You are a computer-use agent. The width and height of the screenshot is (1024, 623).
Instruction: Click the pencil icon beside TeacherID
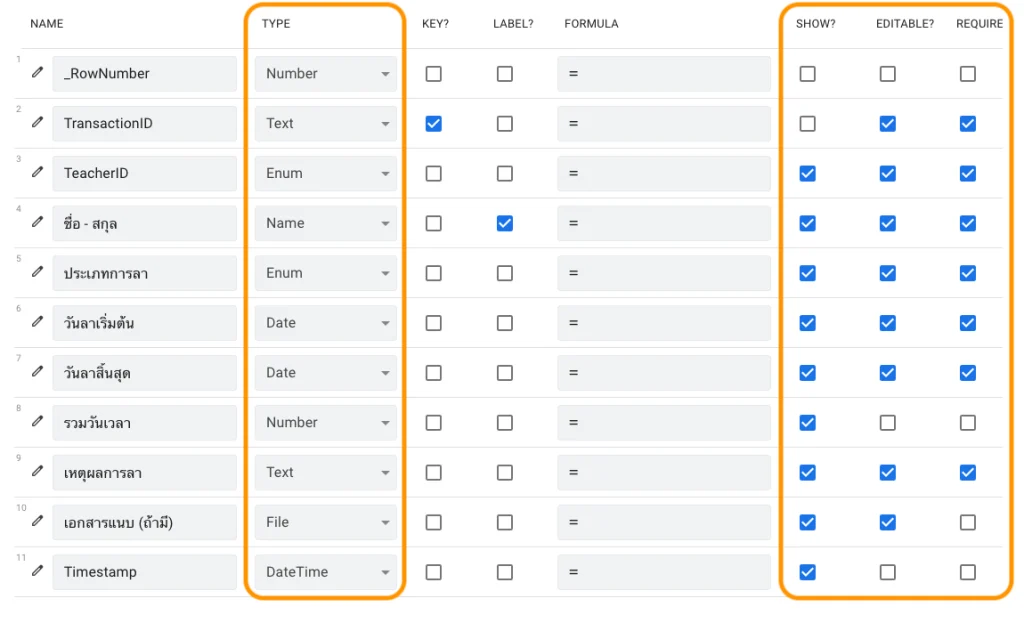click(37, 172)
